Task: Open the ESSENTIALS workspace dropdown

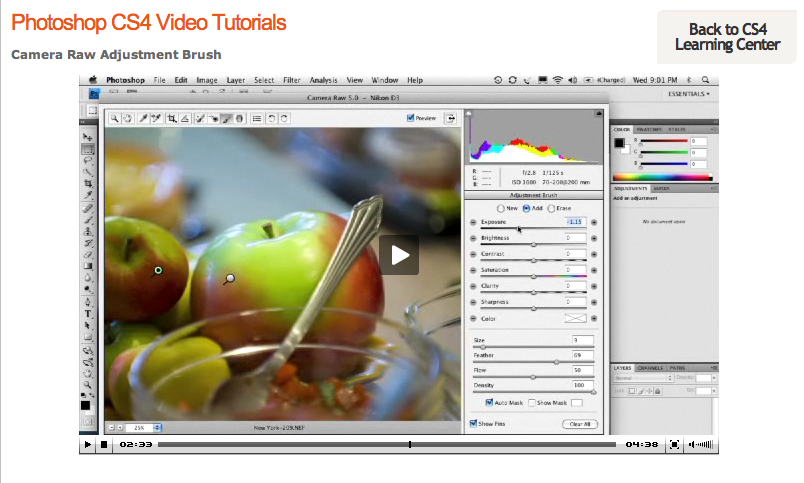Action: coord(689,94)
